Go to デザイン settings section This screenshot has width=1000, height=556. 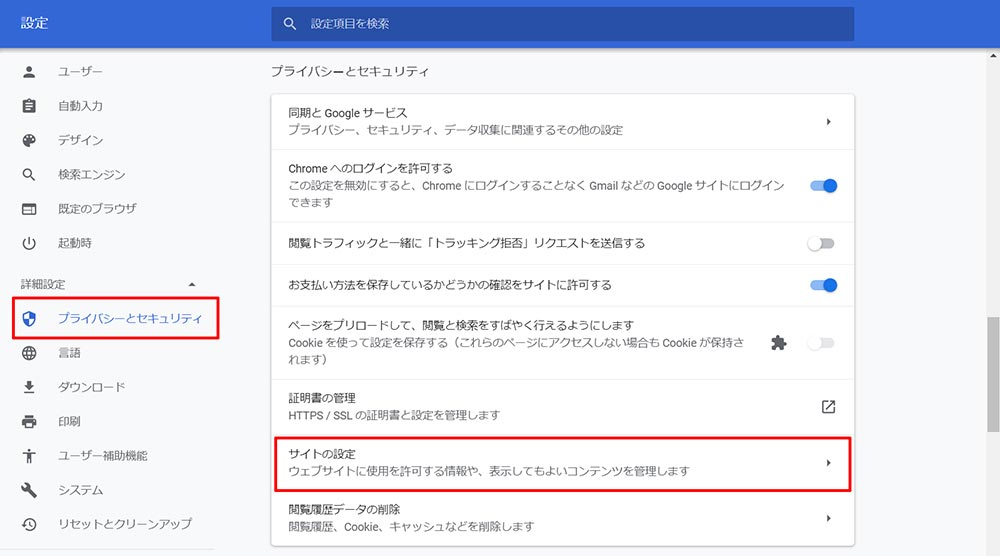pyautogui.click(x=80, y=140)
